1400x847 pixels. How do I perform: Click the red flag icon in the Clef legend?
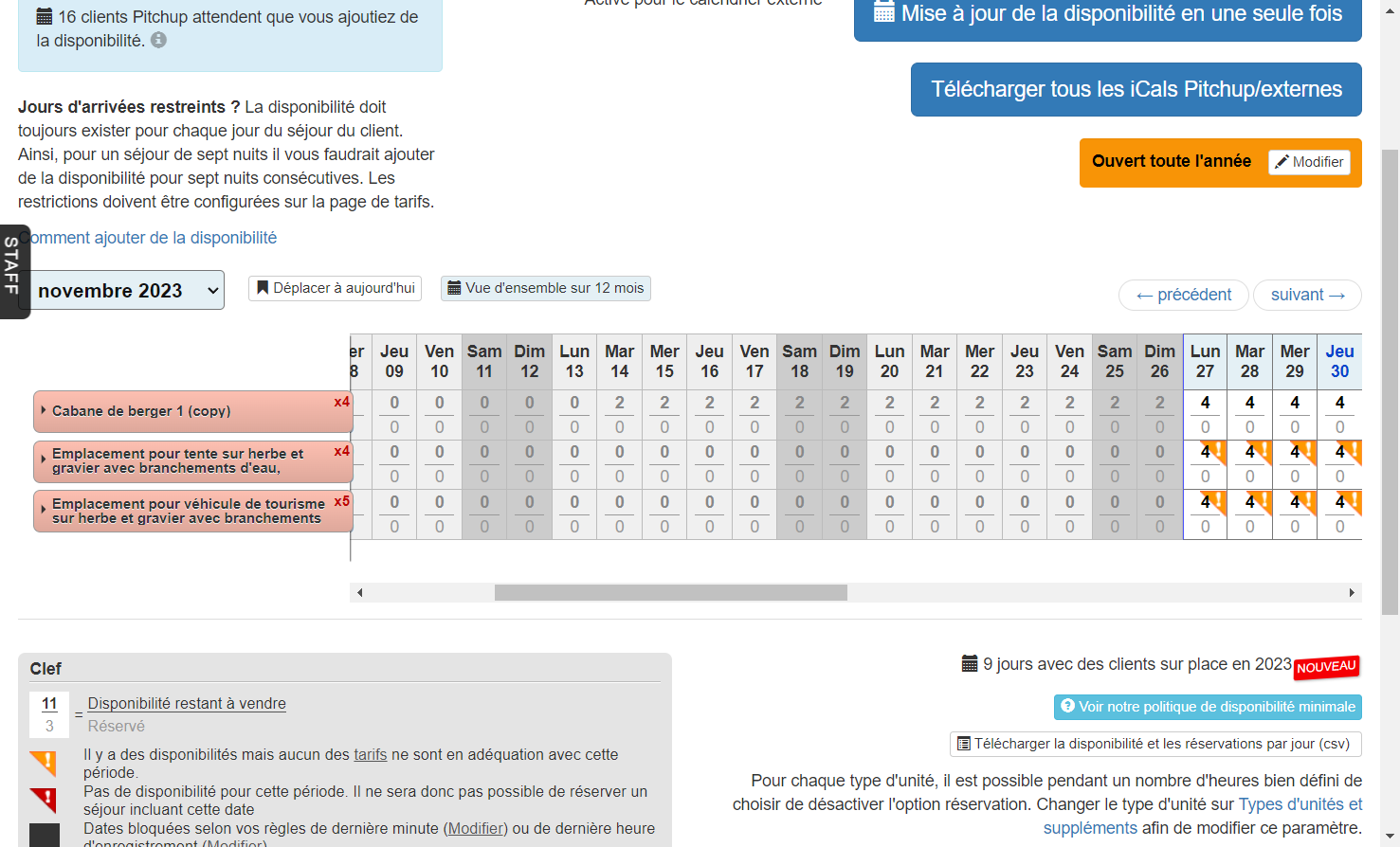pos(44,800)
